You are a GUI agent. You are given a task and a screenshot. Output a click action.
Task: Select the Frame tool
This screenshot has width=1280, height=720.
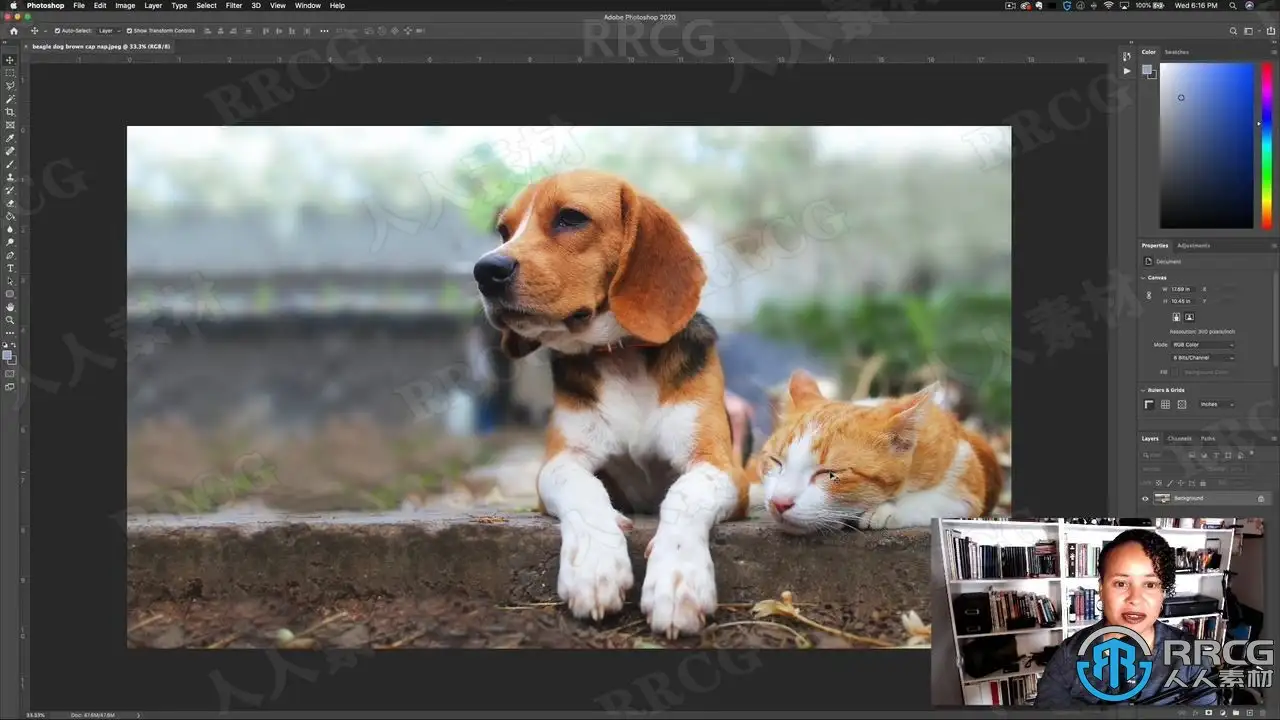tap(10, 125)
